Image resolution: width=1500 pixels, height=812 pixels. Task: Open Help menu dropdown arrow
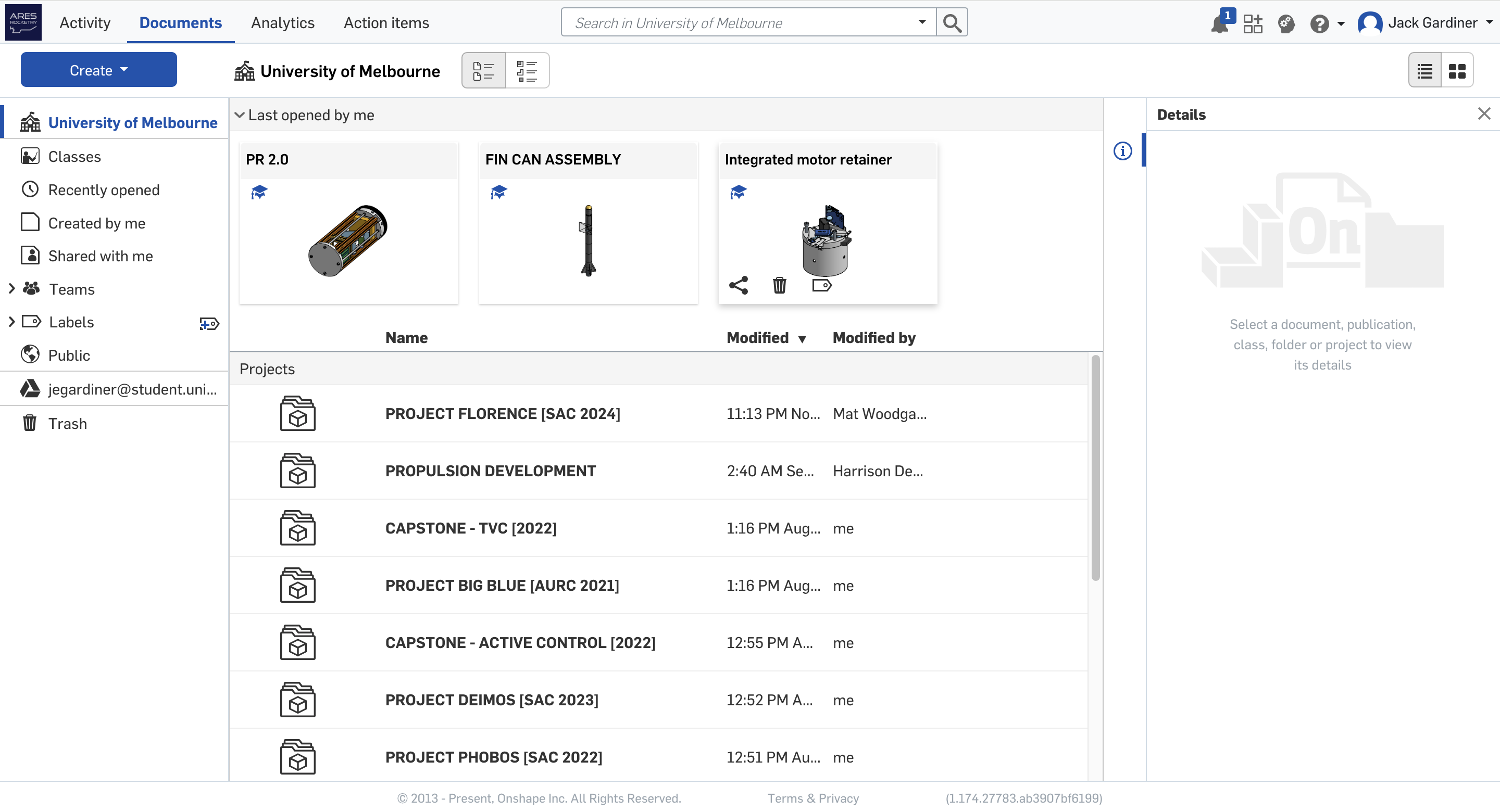click(x=1341, y=24)
